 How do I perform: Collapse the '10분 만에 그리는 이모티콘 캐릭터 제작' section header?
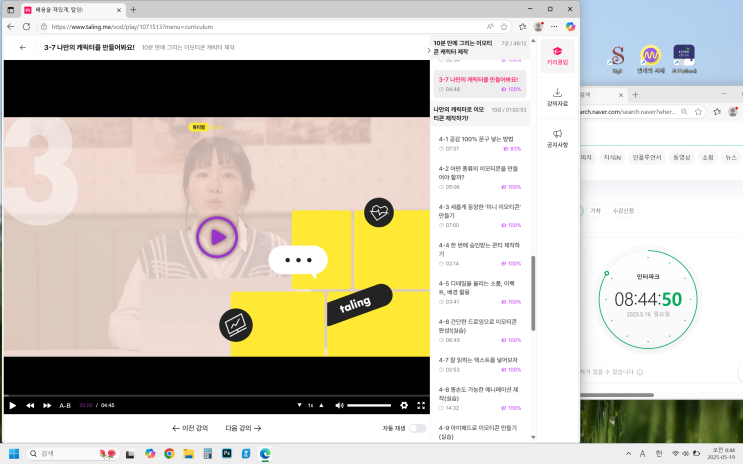point(480,47)
